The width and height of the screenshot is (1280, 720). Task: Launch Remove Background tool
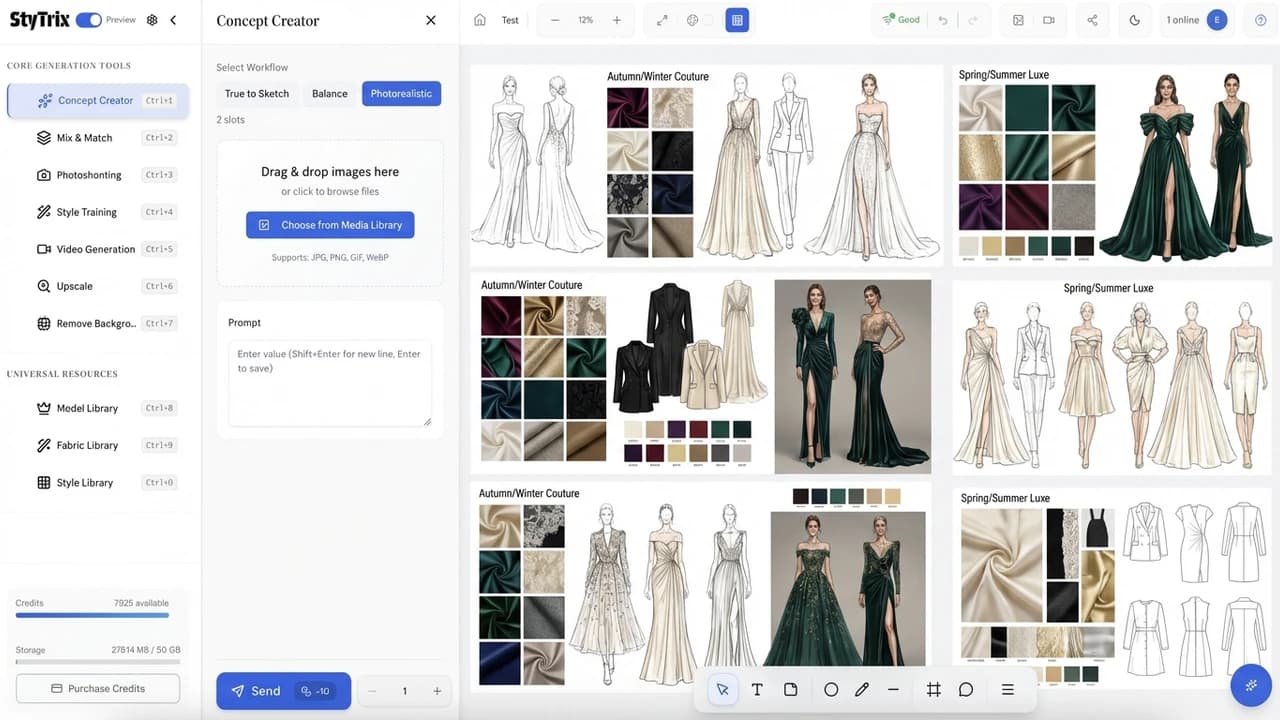(x=93, y=323)
